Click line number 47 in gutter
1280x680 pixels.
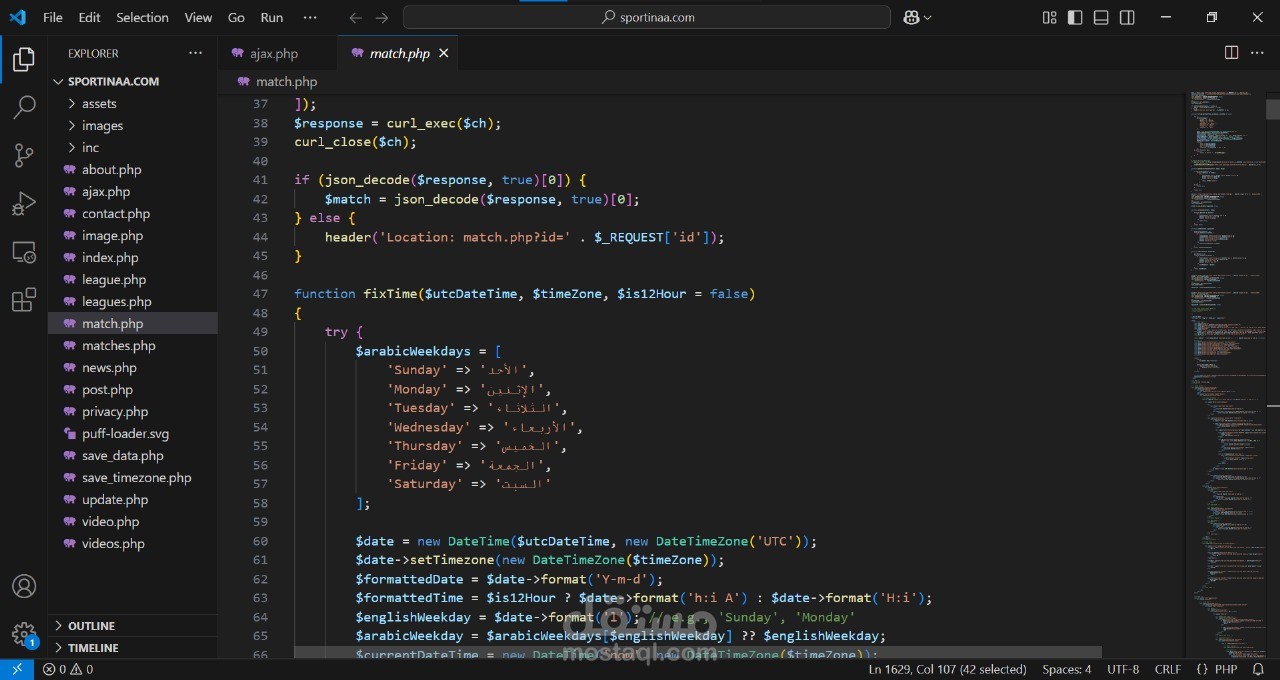pyautogui.click(x=260, y=293)
